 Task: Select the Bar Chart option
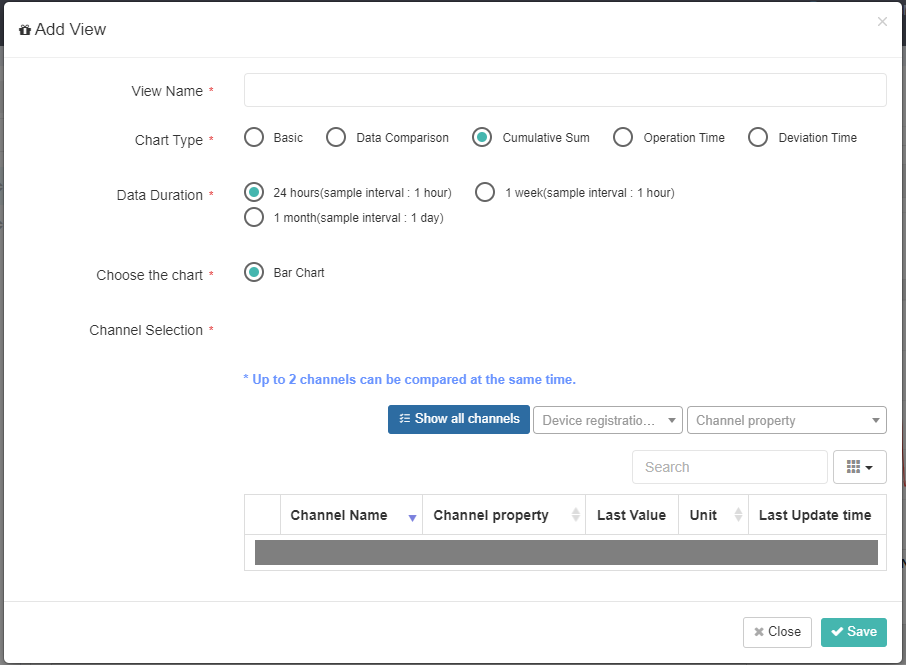point(254,272)
